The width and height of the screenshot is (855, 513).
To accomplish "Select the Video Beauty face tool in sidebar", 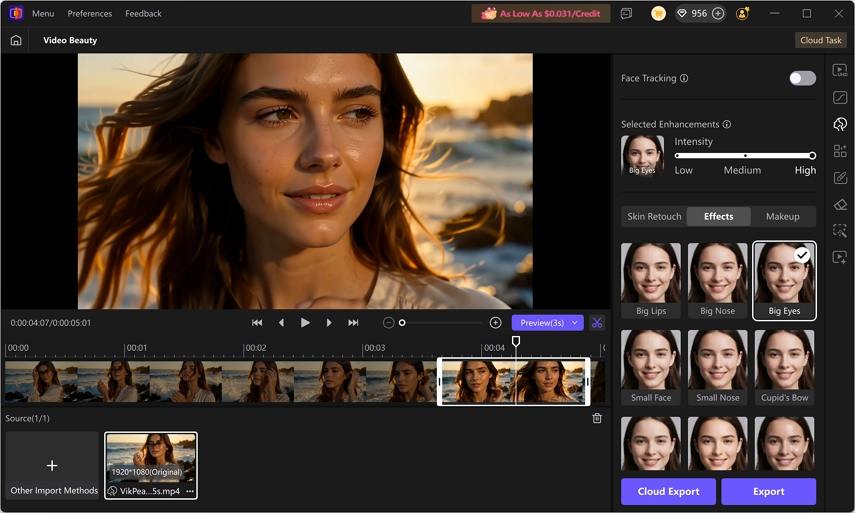I will [840, 124].
